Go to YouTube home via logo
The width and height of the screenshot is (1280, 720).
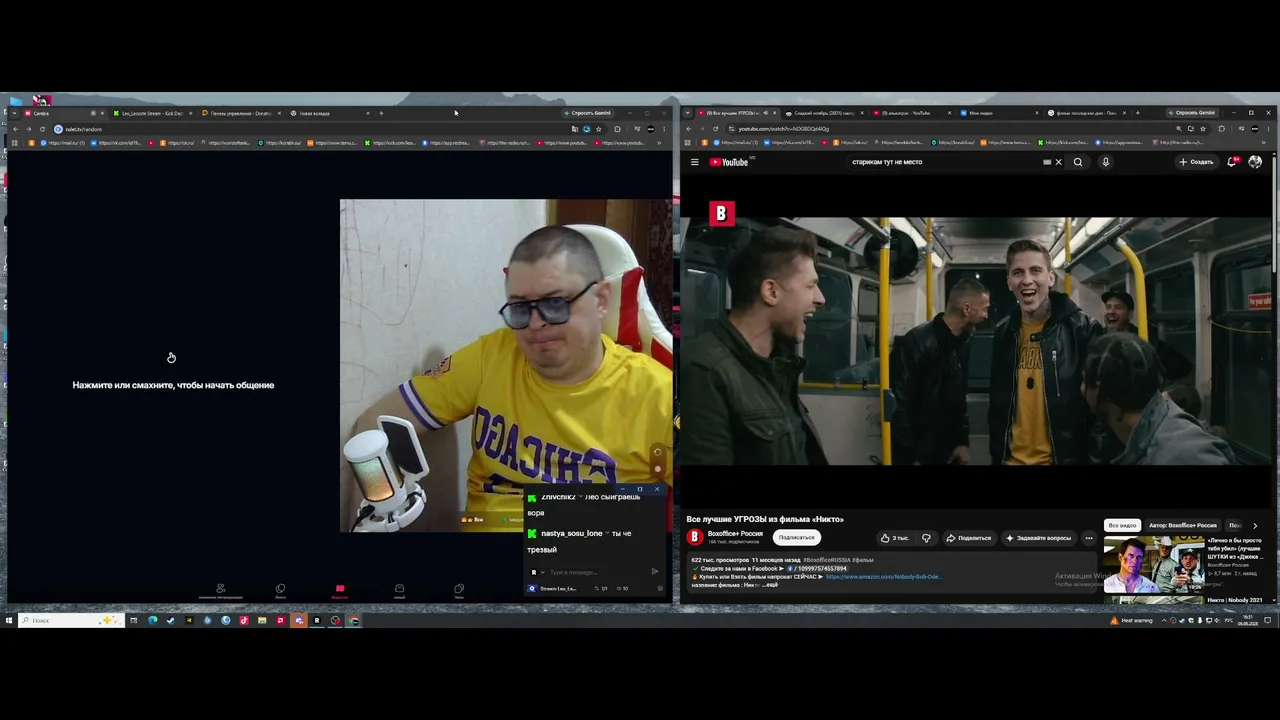click(x=729, y=162)
